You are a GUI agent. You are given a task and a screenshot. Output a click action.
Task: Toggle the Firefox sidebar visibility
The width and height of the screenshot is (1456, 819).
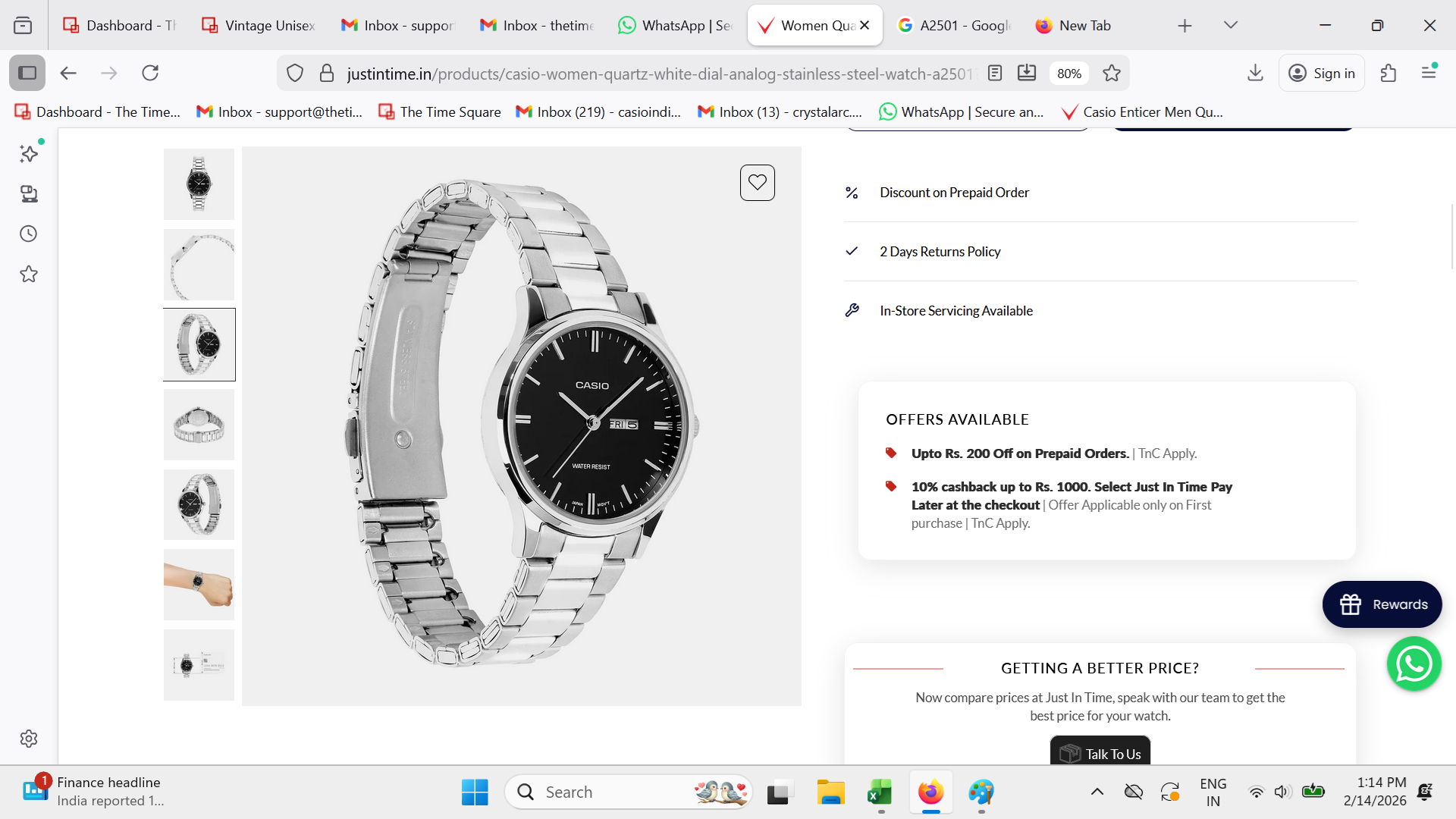coord(27,73)
